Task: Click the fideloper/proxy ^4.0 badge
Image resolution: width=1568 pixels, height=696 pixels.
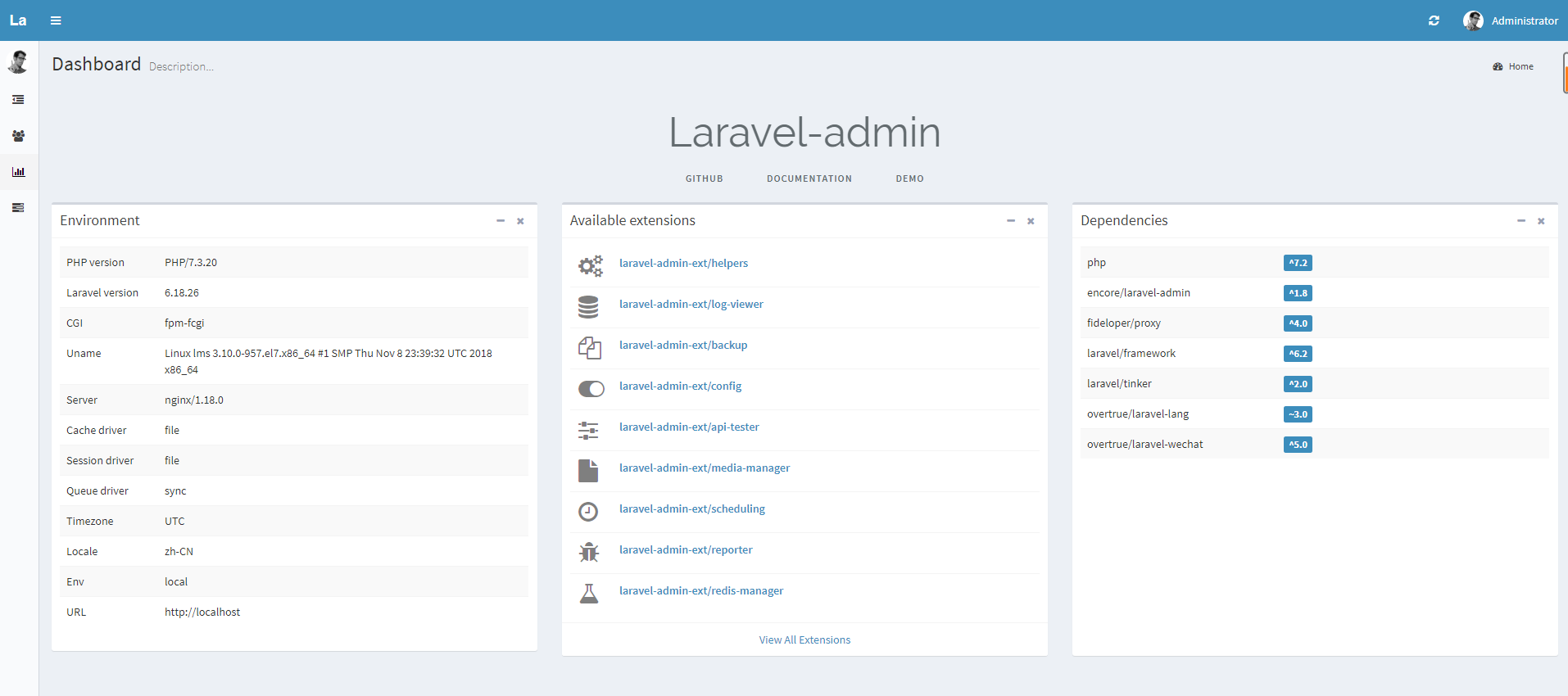Action: [x=1298, y=323]
